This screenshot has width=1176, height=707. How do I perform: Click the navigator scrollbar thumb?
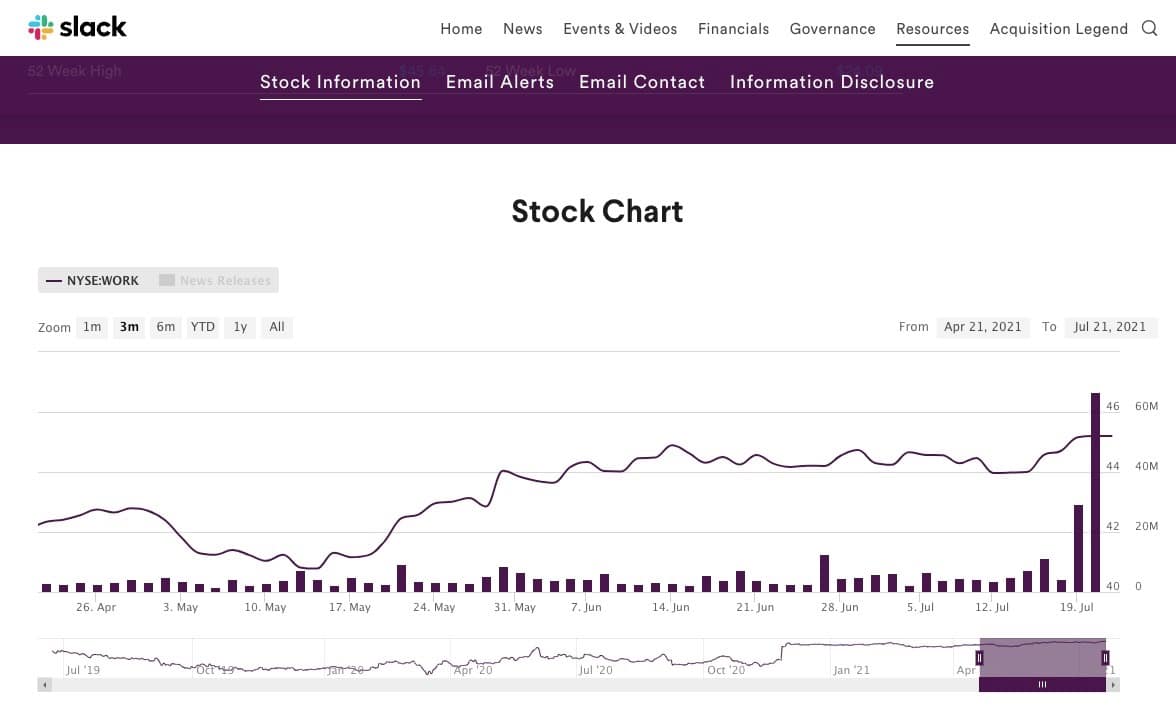tap(1042, 685)
